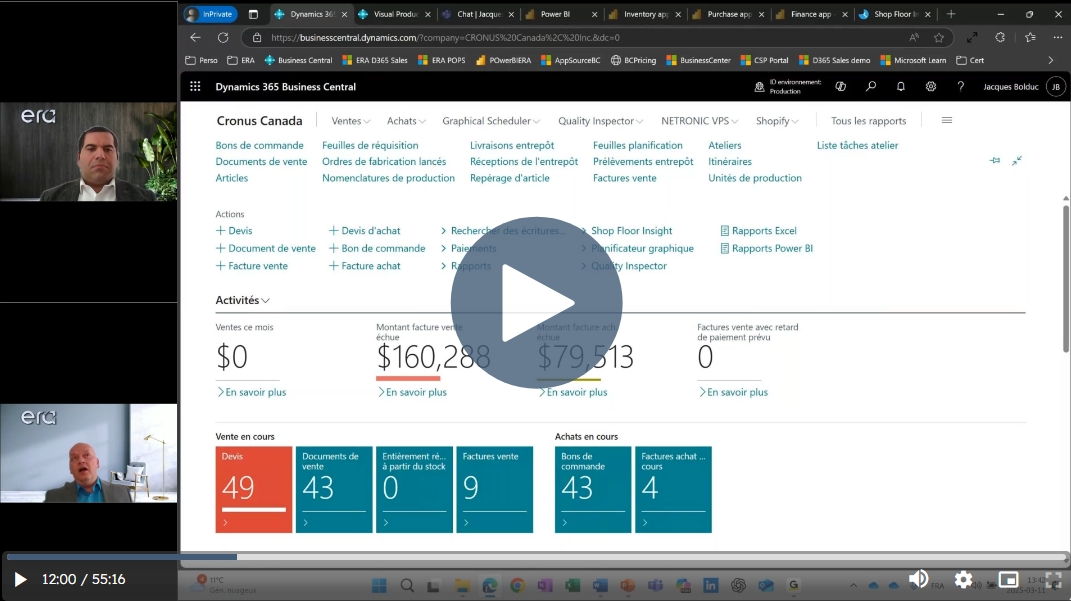Open Liste tâches atelier link

857,145
